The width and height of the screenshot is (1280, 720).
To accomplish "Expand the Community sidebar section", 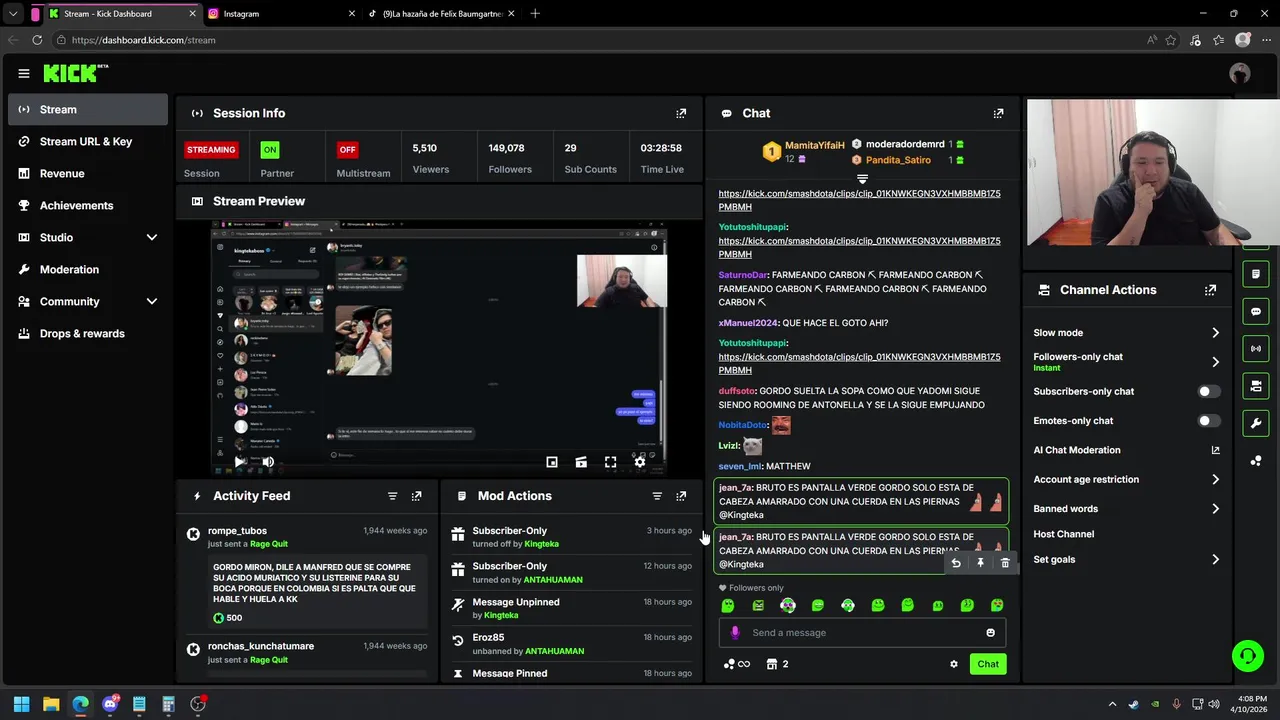I will tap(152, 302).
